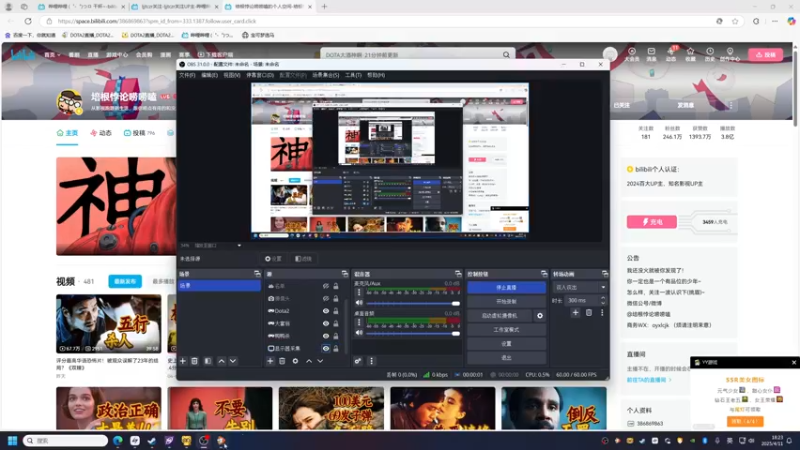Pop out the scenes dock icon
The image size is (800, 450).
point(257,274)
